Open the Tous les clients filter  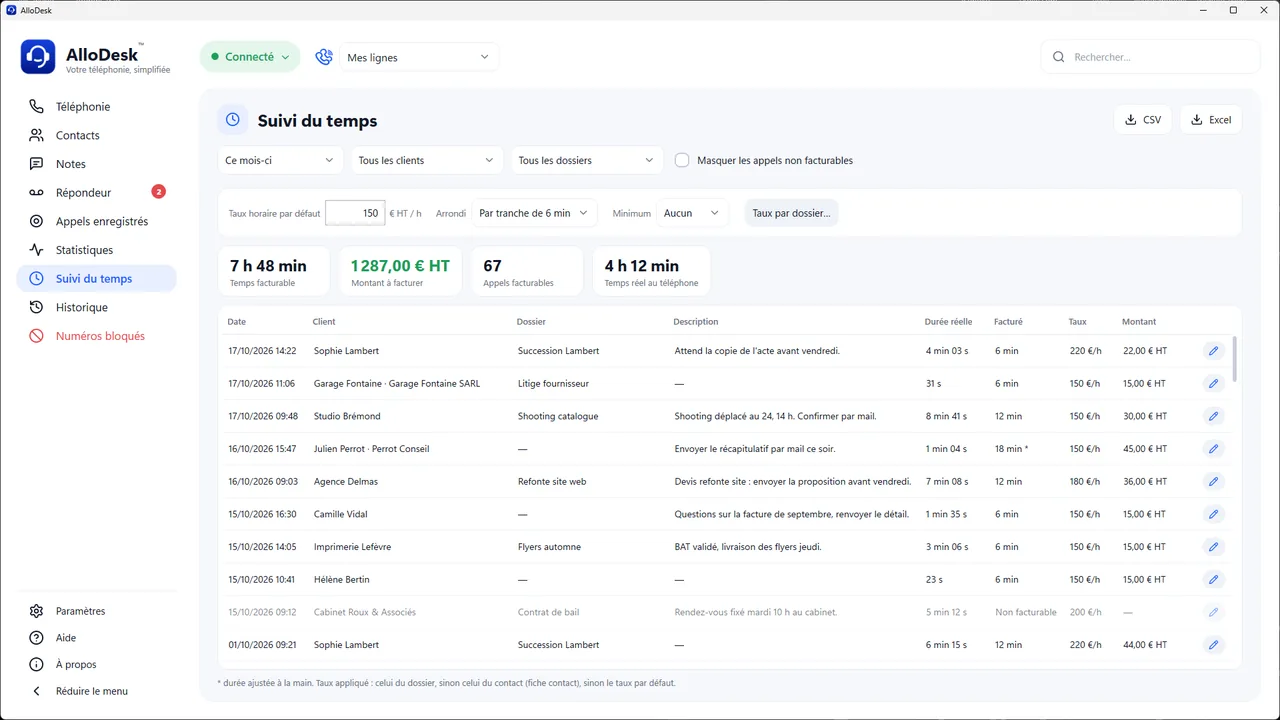[427, 160]
